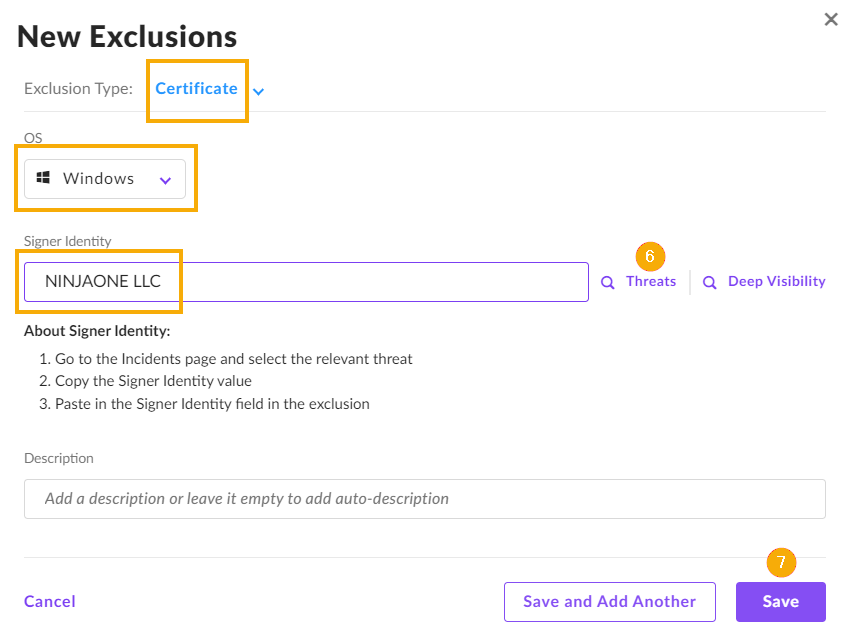
Task: Open the Threats search link
Action: [651, 281]
